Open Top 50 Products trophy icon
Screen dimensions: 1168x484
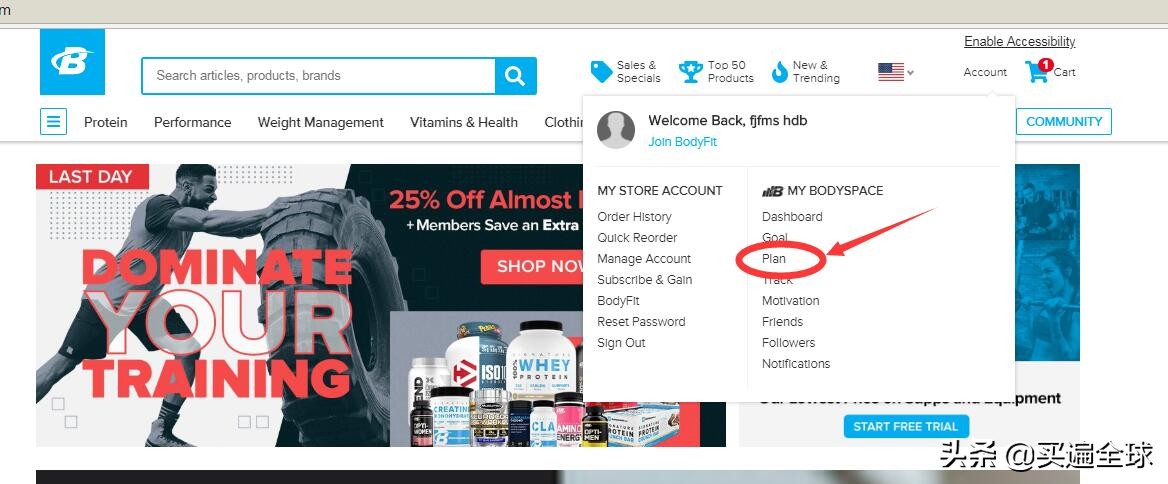tap(691, 72)
